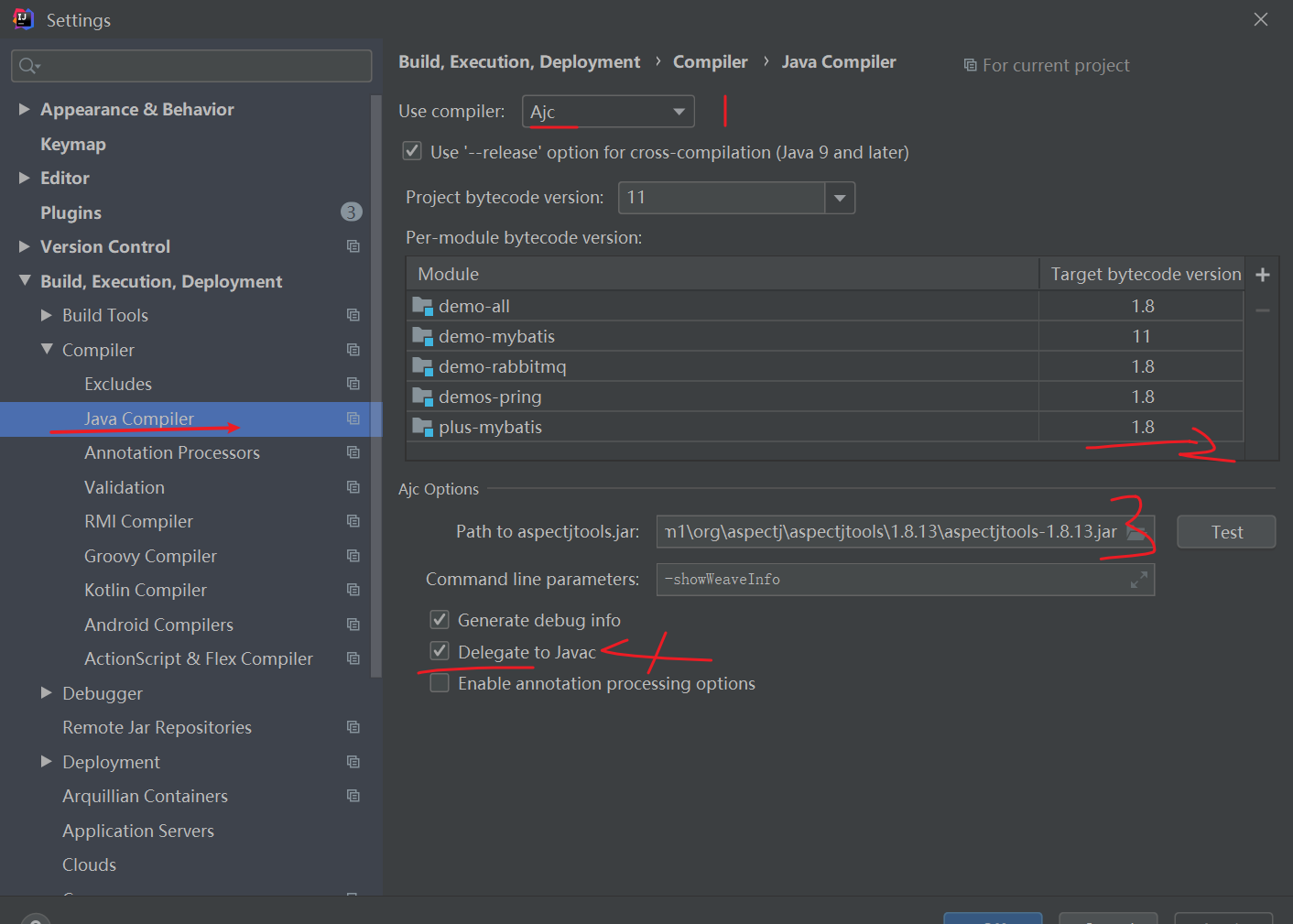Open the Project bytecode version dropdown
This screenshot has height=924, width=1293.
coord(840,198)
